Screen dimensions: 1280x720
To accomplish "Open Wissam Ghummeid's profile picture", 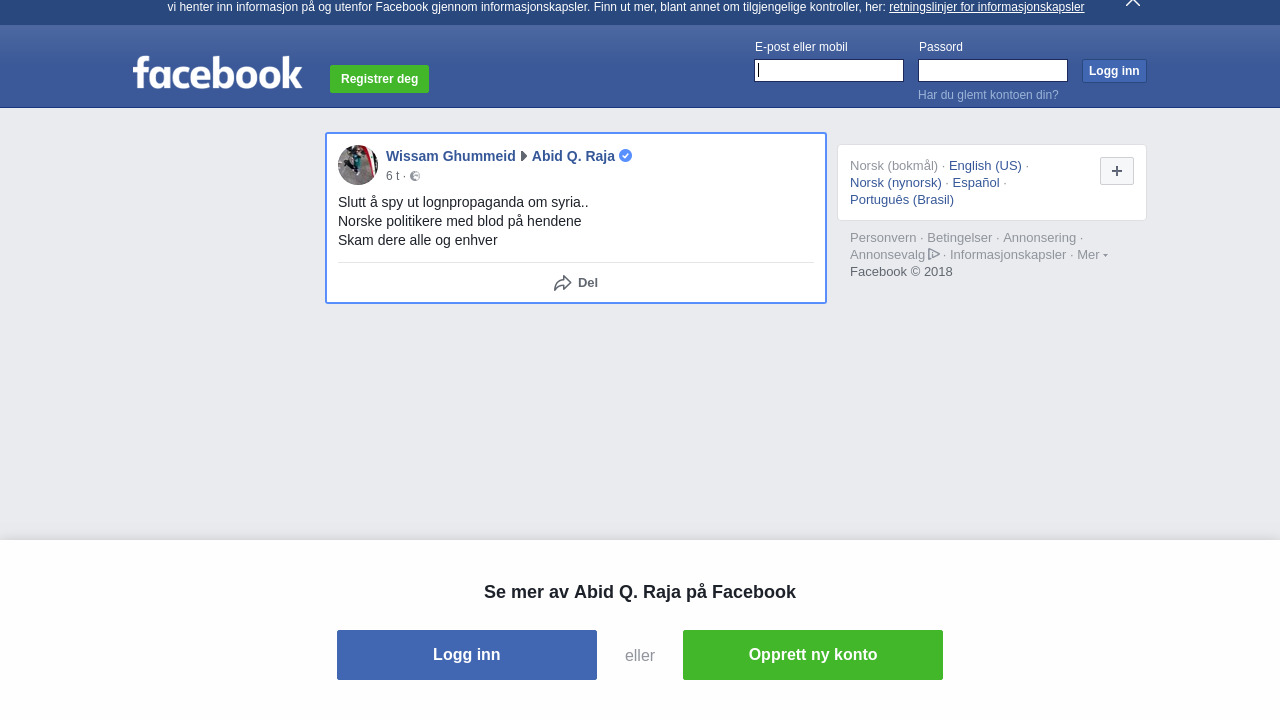I will coord(358,165).
